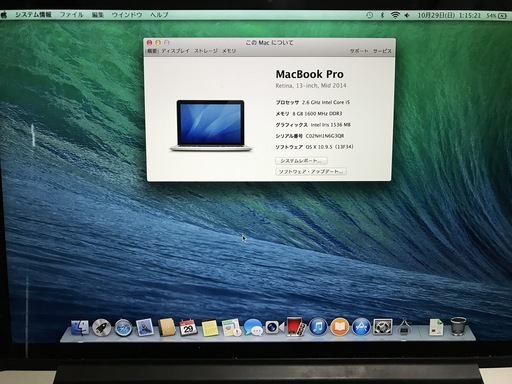512x384 pixels.
Task: Click the MacBook Pro laptop image
Action: tap(211, 126)
